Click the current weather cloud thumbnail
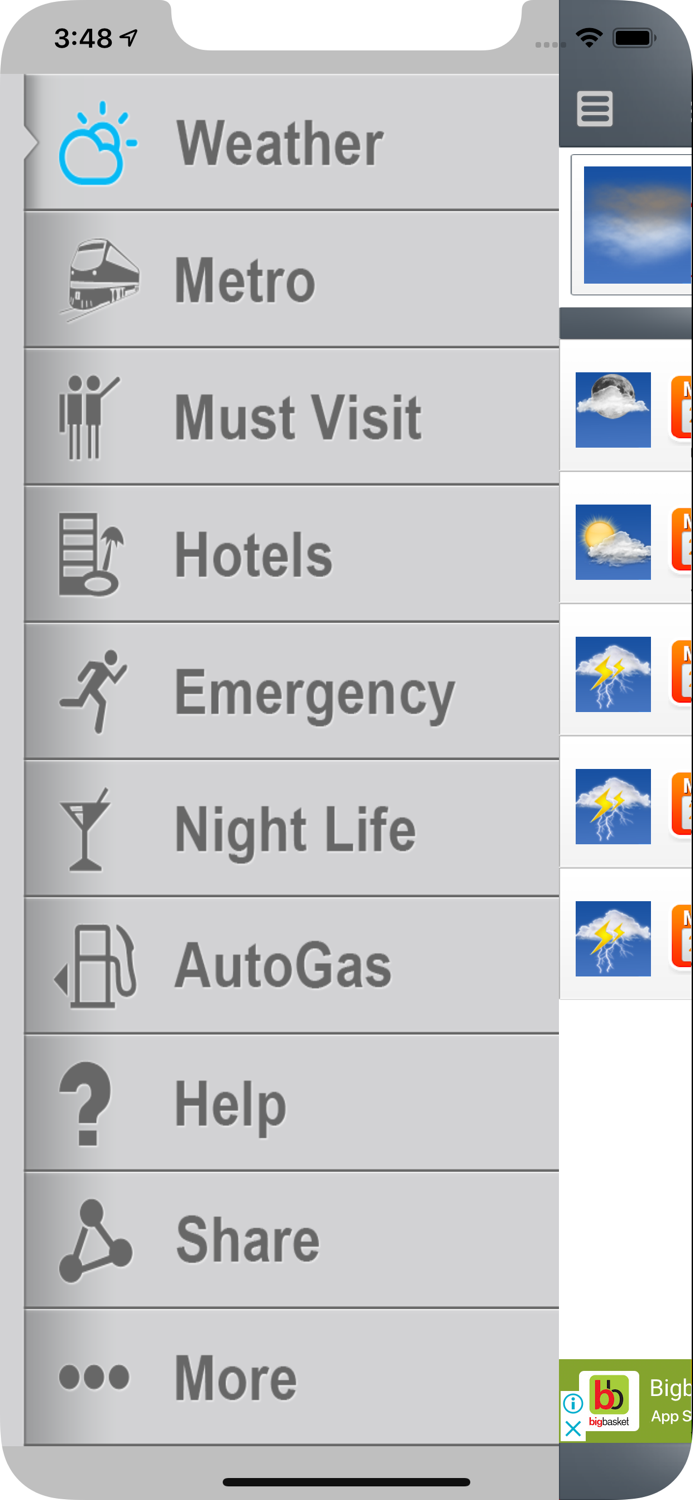Image resolution: width=693 pixels, height=1500 pixels. [x=636, y=223]
